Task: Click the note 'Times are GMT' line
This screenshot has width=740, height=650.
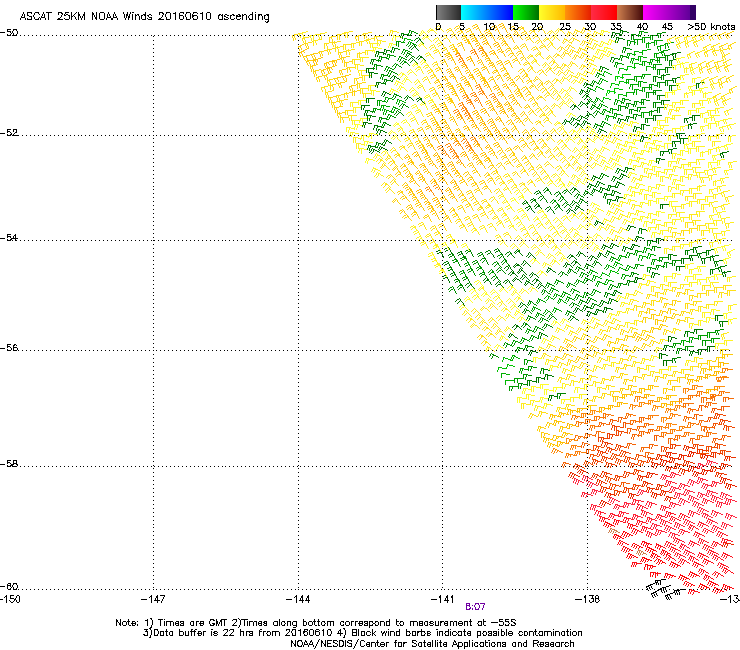Action: [316, 623]
